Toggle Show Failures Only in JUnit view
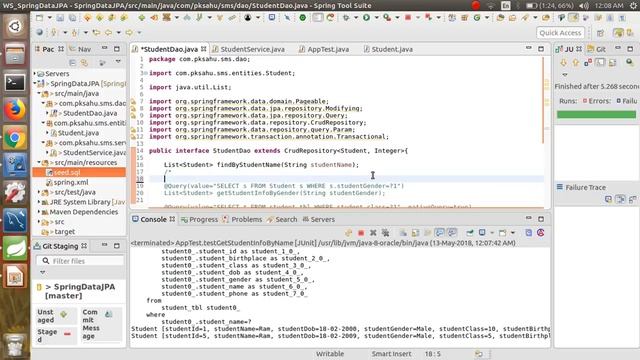The image size is (640, 360). pos(588,62)
